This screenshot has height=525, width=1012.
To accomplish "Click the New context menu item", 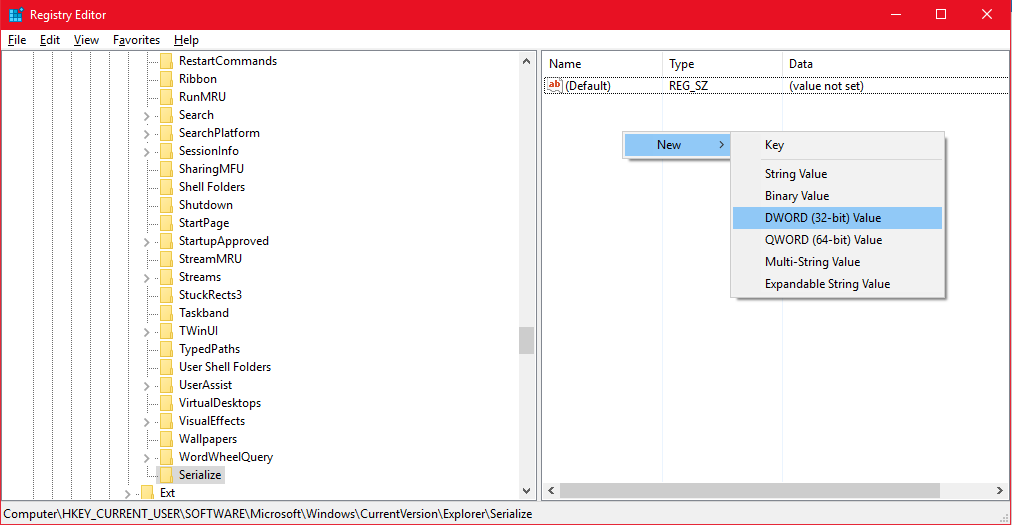I will pyautogui.click(x=676, y=145).
